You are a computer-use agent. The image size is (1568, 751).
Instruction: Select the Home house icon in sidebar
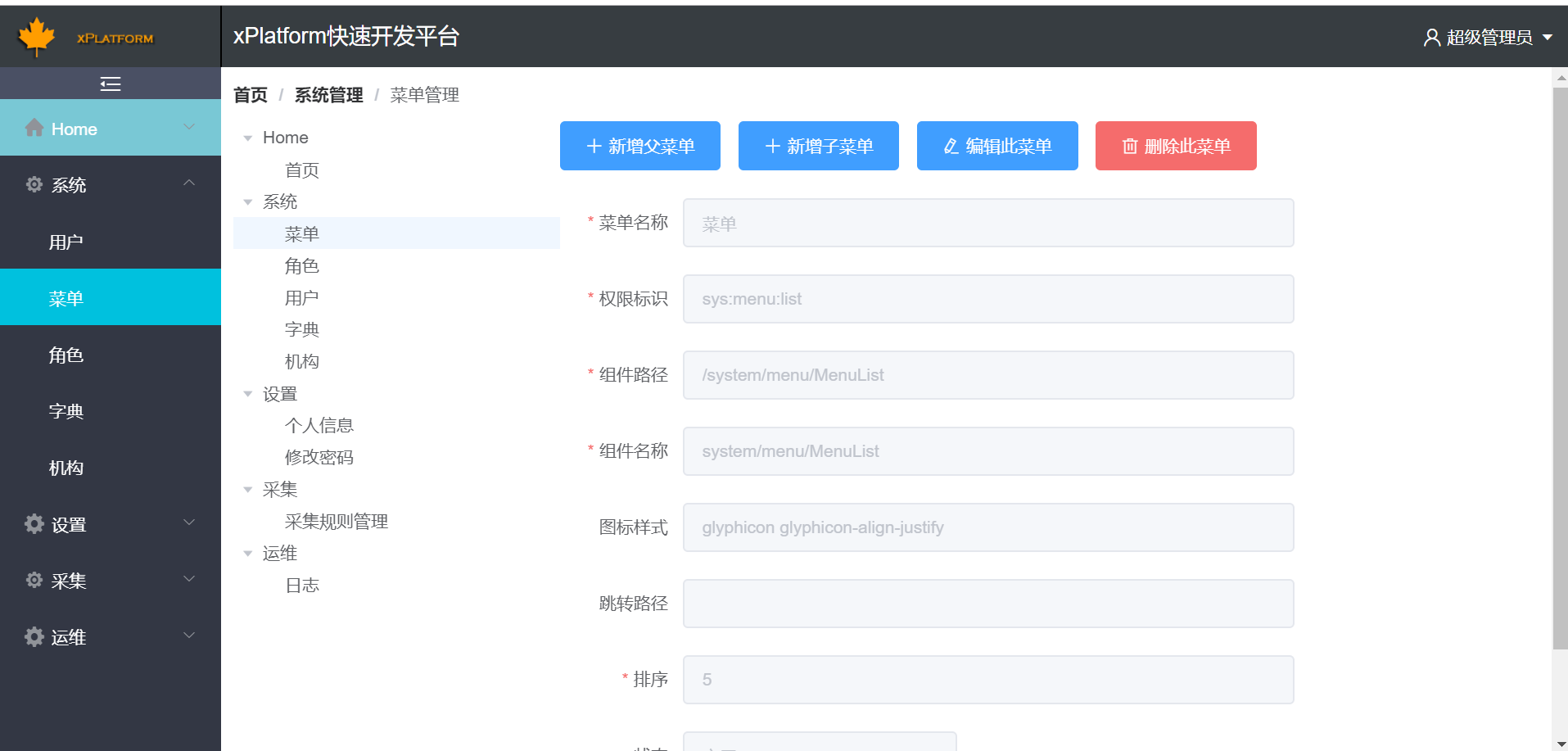[x=34, y=128]
